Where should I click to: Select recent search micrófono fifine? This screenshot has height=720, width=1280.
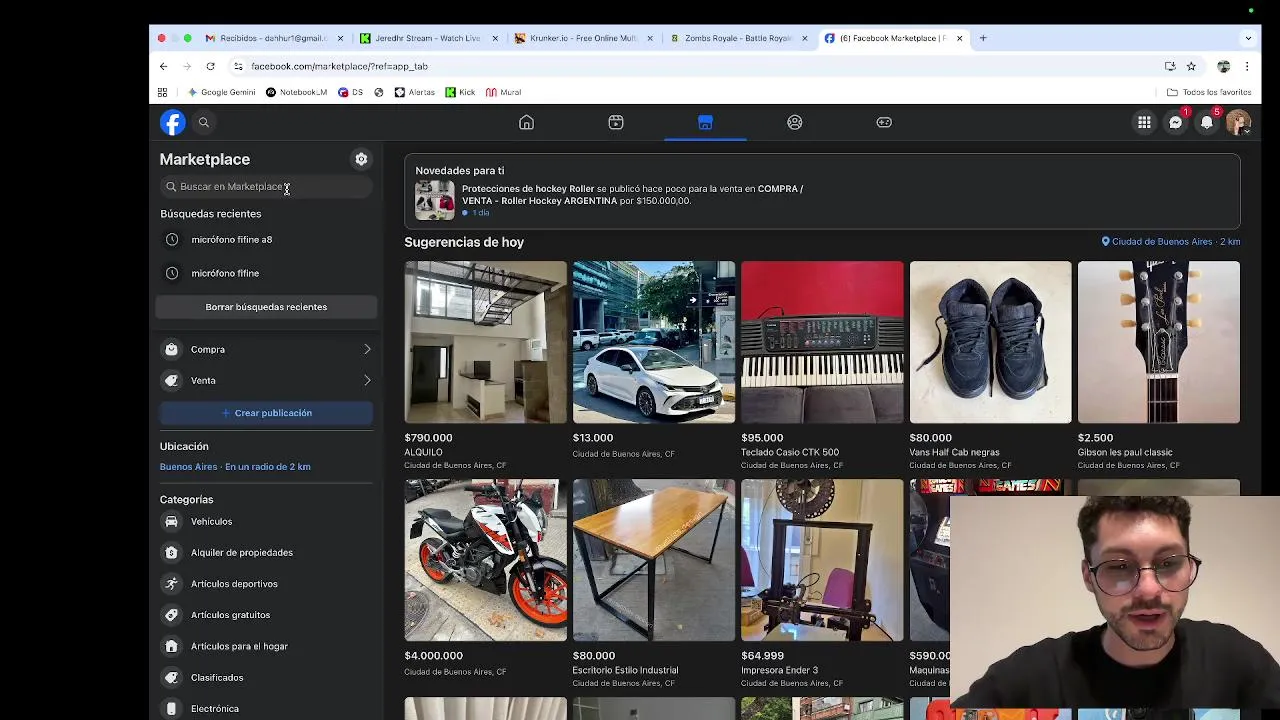266,273
